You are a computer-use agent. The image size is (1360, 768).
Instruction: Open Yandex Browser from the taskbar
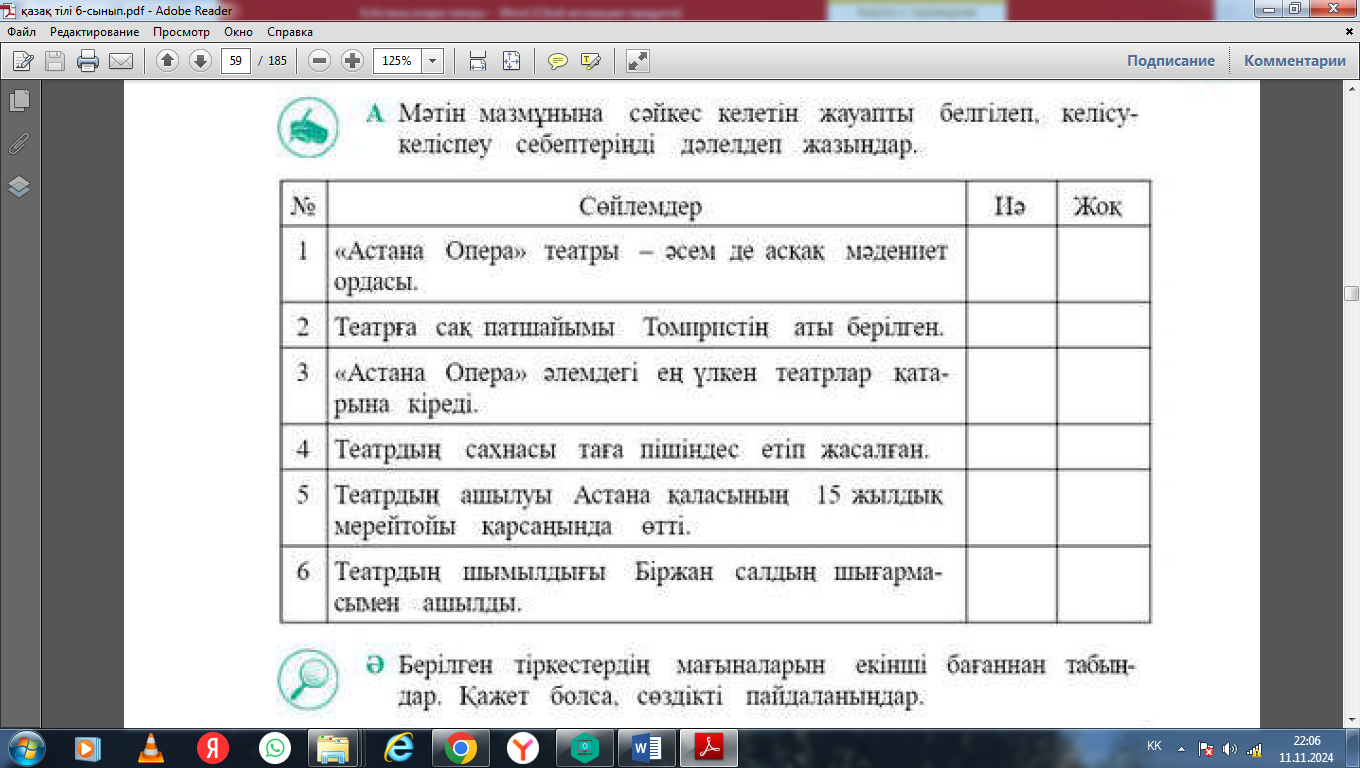522,747
